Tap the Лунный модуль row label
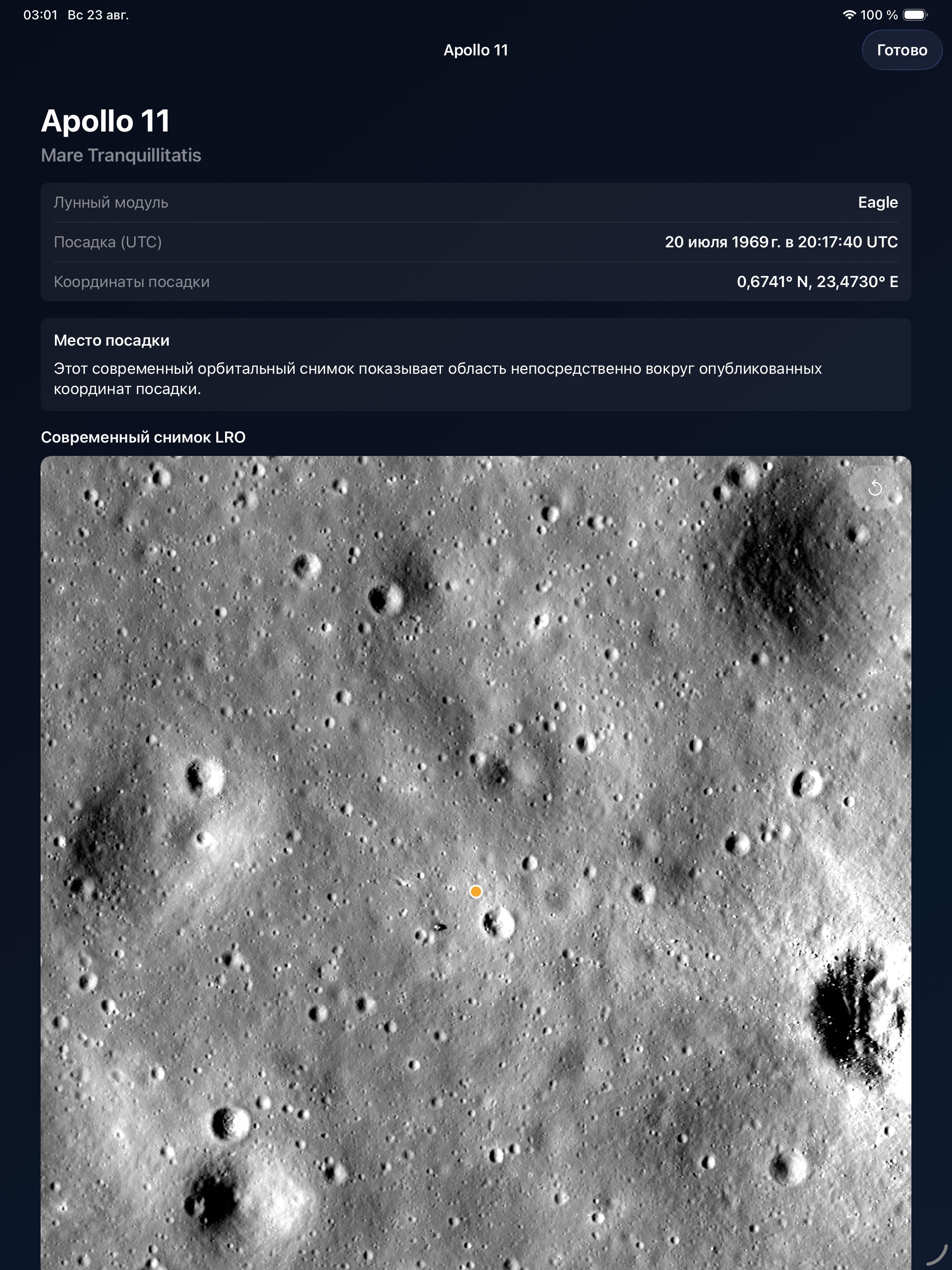 [111, 202]
